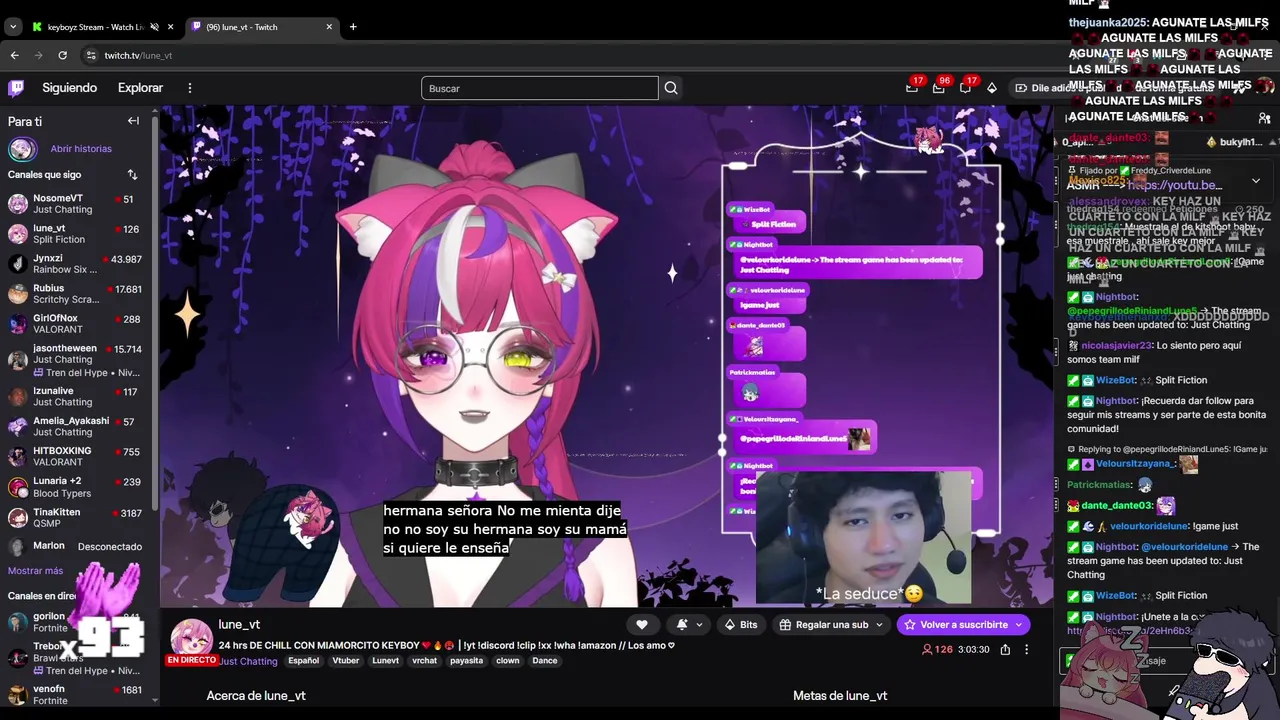Image resolution: width=1280 pixels, height=720 pixels.
Task: Open Siguiendo navigation item
Action: click(x=69, y=88)
